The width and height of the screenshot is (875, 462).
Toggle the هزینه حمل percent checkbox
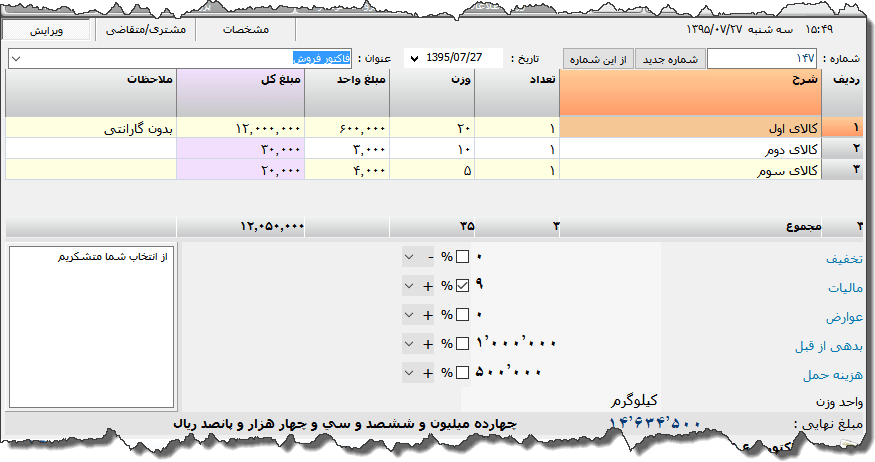[x=462, y=373]
